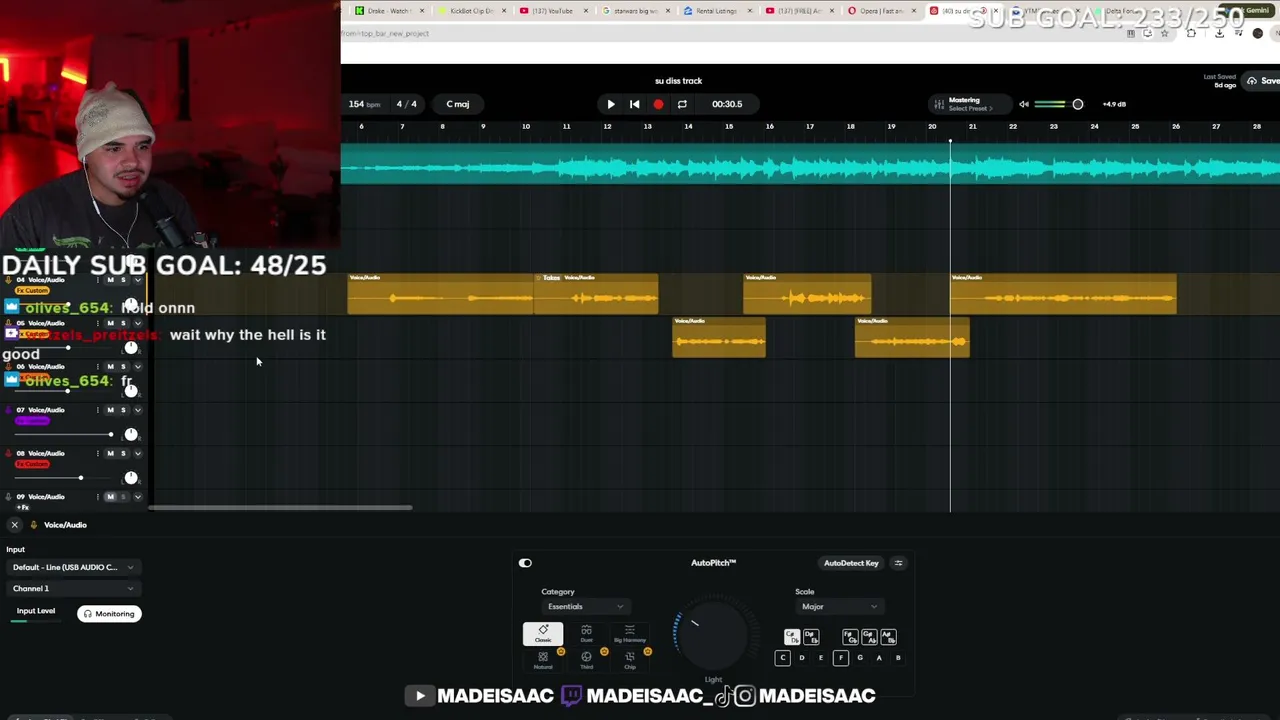
Task: Unmute track 09 Voice/Audio
Action: (x=110, y=496)
